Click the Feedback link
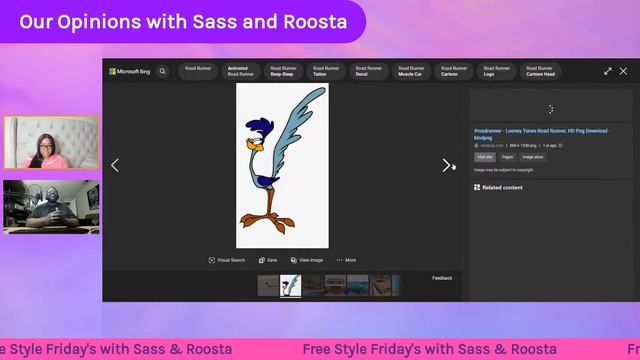Image resolution: width=640 pixels, height=360 pixels. [x=442, y=278]
